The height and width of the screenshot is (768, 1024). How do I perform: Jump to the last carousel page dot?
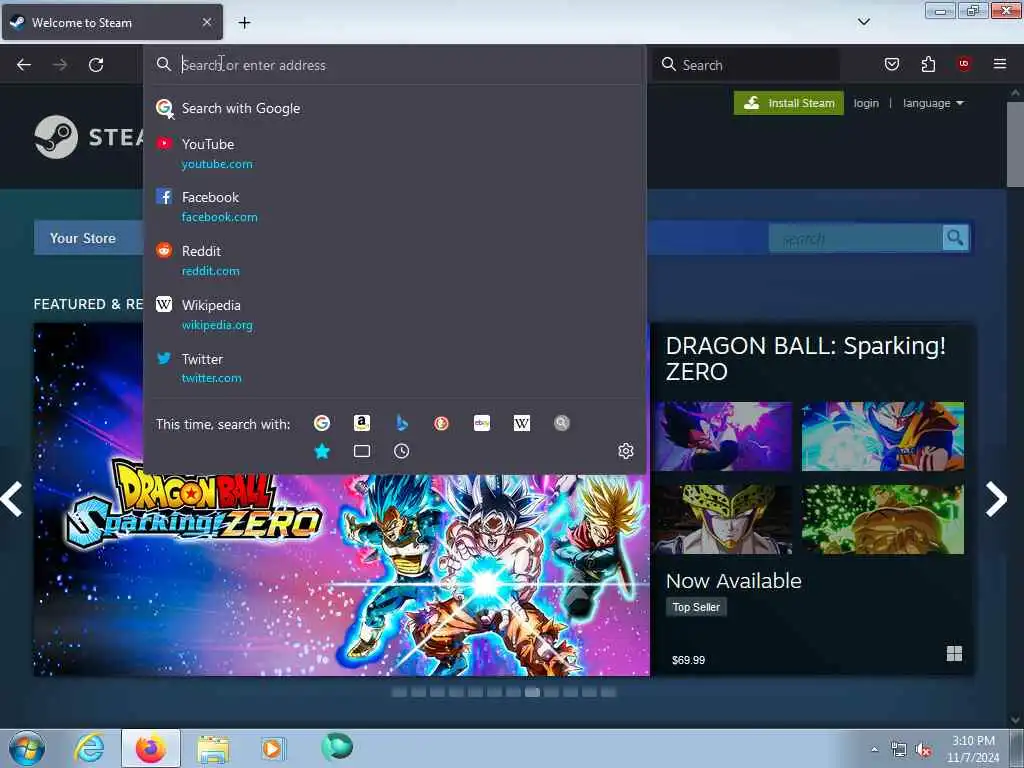pos(608,692)
